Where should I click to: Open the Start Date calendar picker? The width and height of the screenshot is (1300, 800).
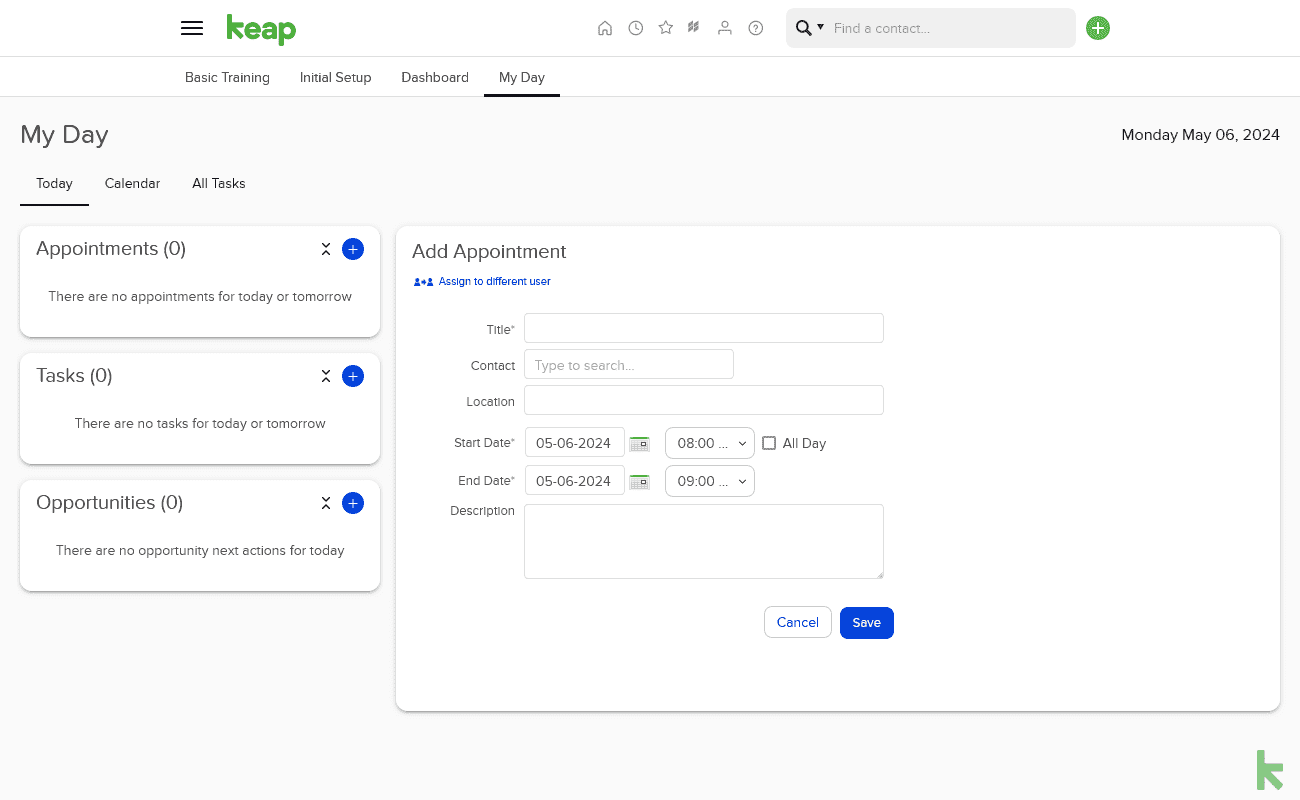tap(640, 443)
